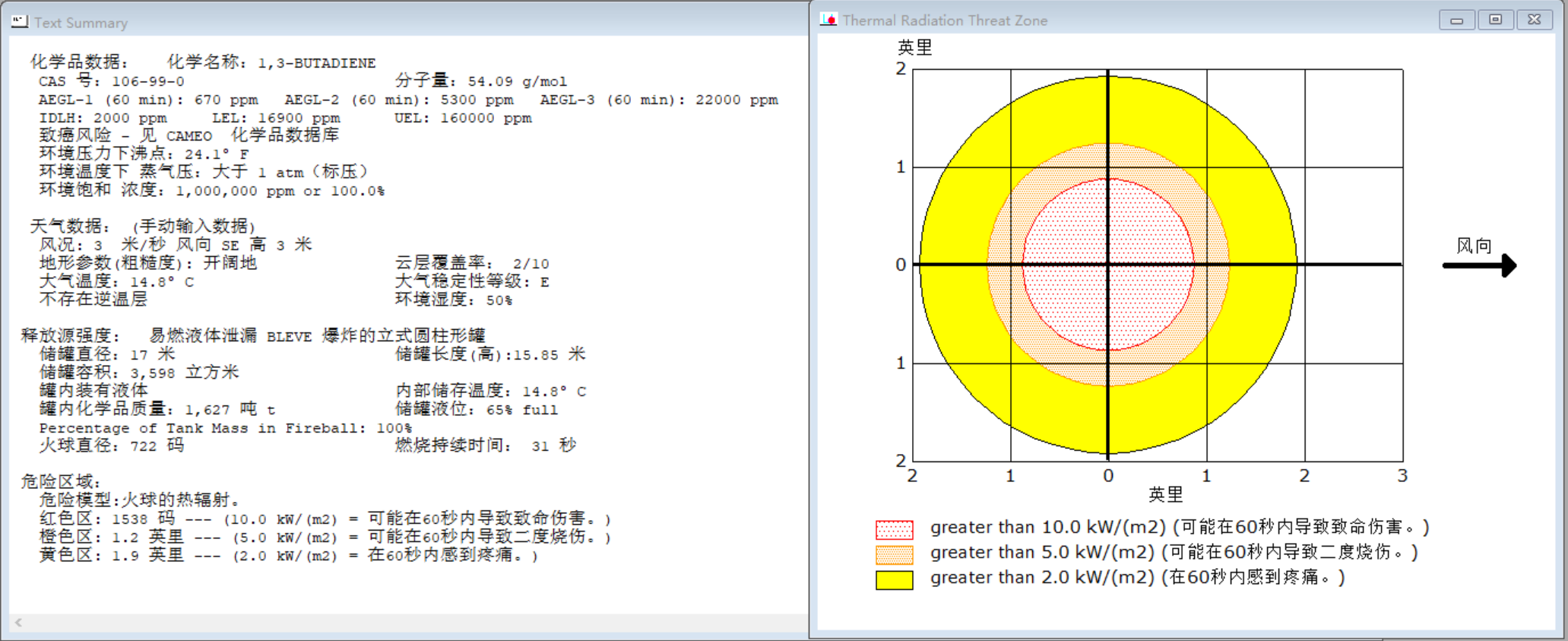
Task: Click the yellow zone 1.9 英里 line
Action: pyautogui.click(x=289, y=555)
